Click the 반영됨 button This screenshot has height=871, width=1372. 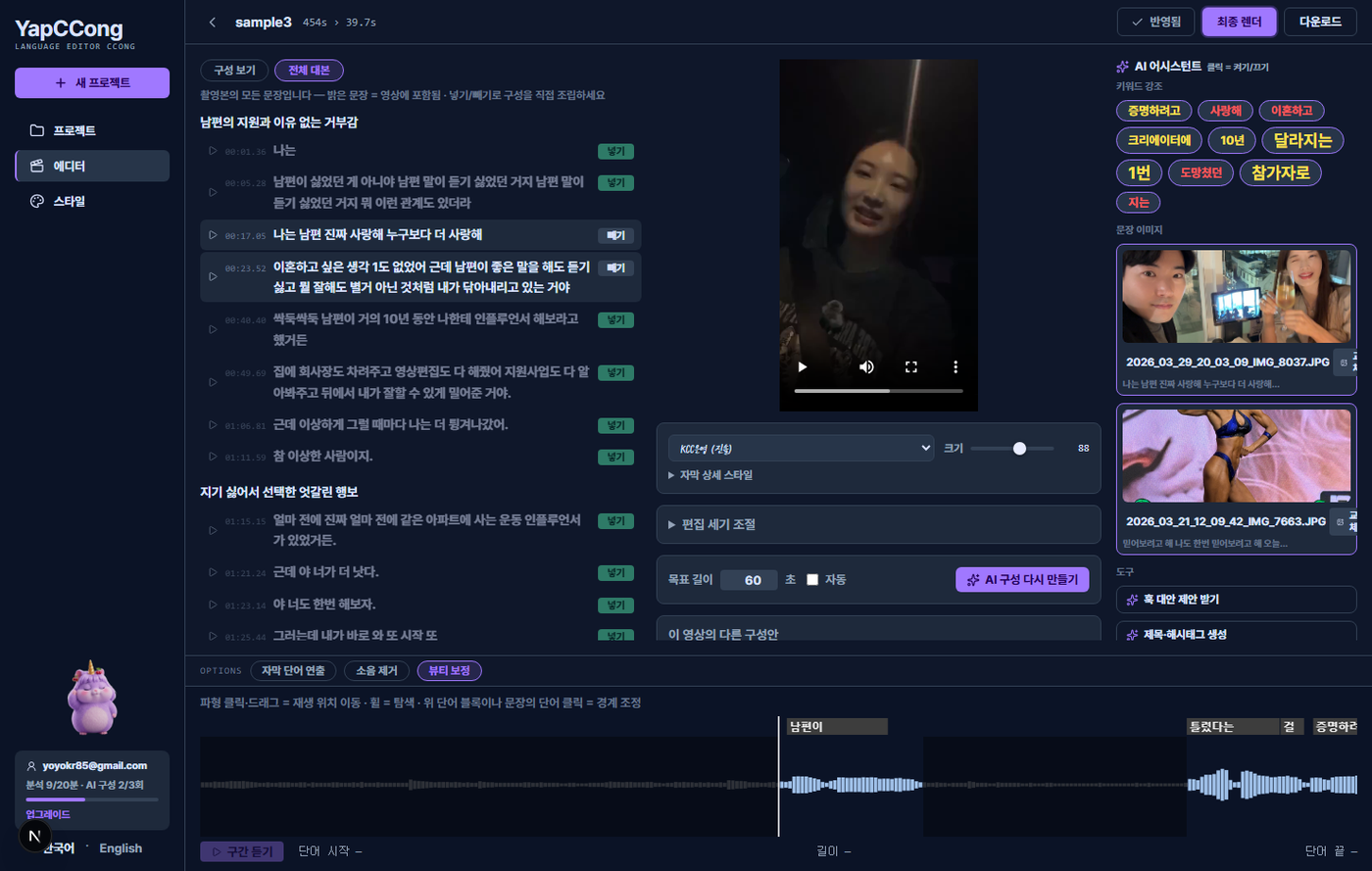coord(1156,22)
